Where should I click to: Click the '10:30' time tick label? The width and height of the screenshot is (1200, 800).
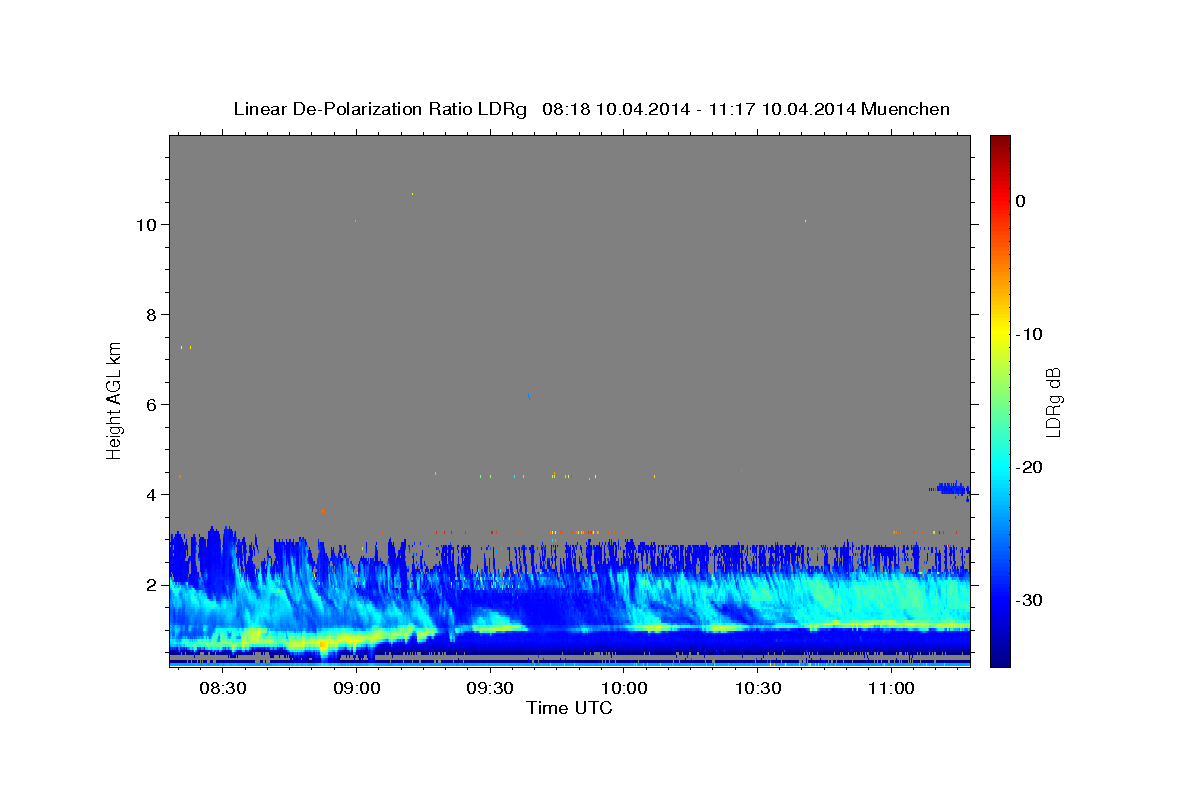pyautogui.click(x=758, y=688)
